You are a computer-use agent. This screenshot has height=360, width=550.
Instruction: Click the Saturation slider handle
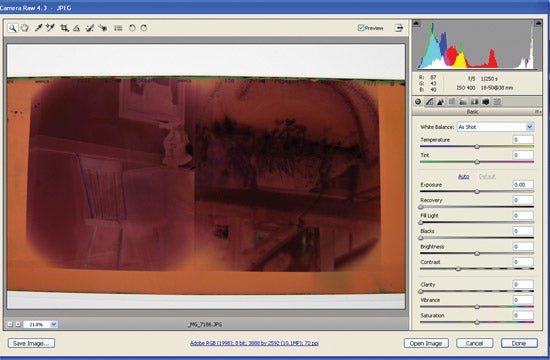coord(477,322)
